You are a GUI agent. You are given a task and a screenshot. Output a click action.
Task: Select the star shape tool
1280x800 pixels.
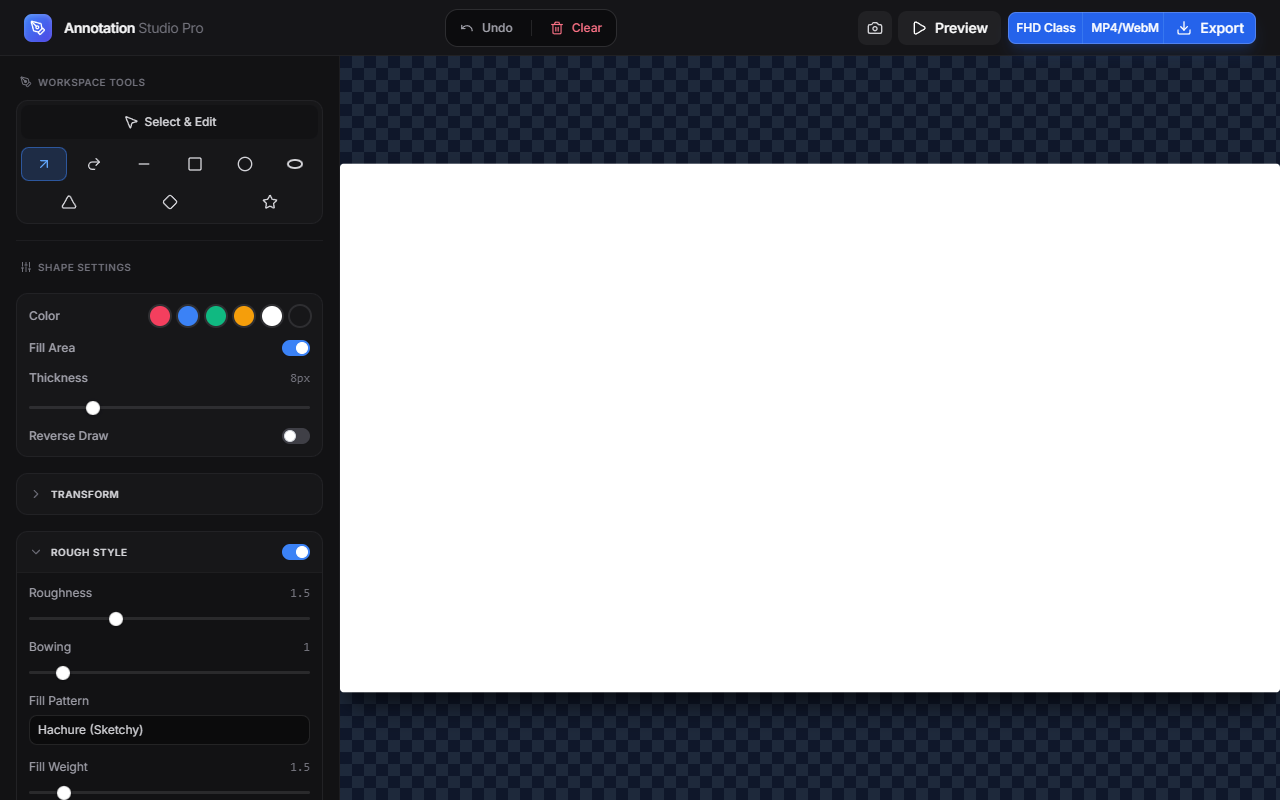point(270,202)
